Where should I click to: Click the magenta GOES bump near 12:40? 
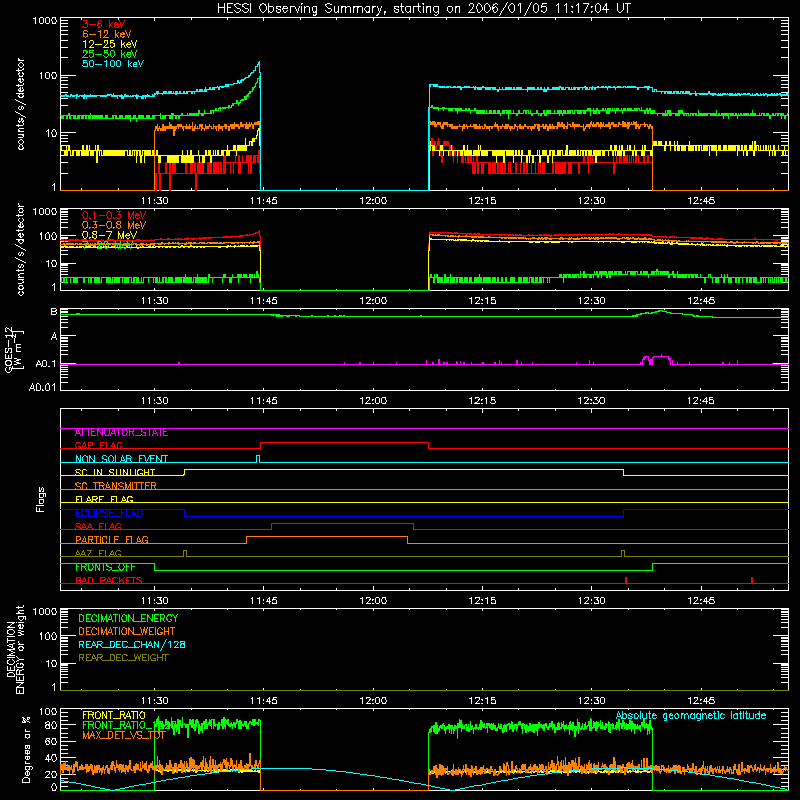656,359
